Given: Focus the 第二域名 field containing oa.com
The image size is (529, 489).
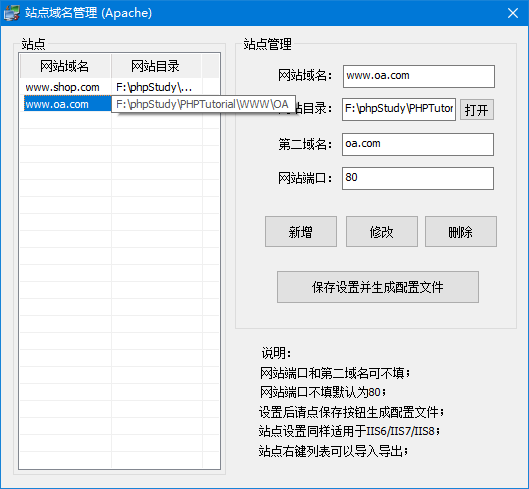Looking at the screenshot, I should pyautogui.click(x=418, y=144).
